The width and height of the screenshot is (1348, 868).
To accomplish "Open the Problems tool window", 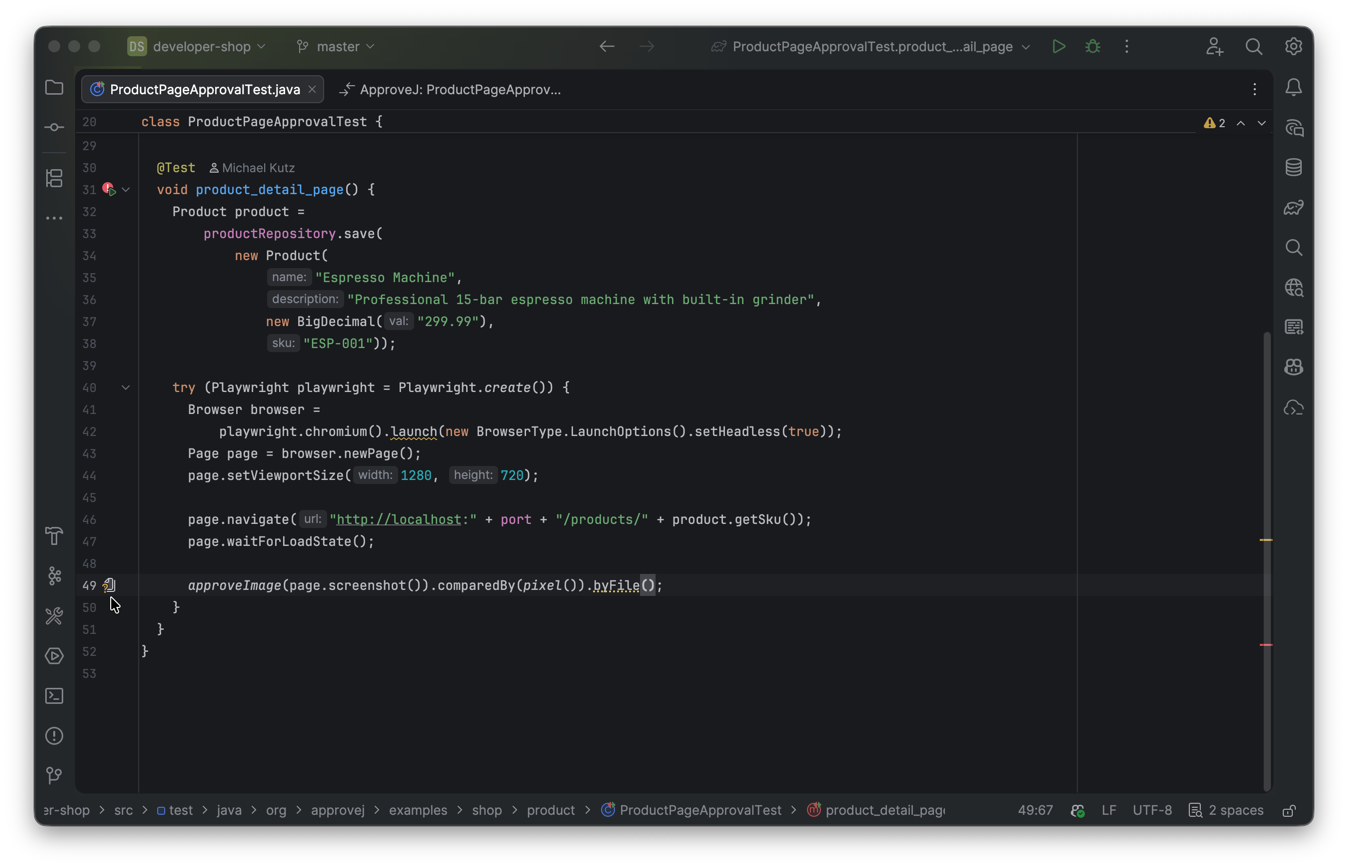I will click(54, 736).
